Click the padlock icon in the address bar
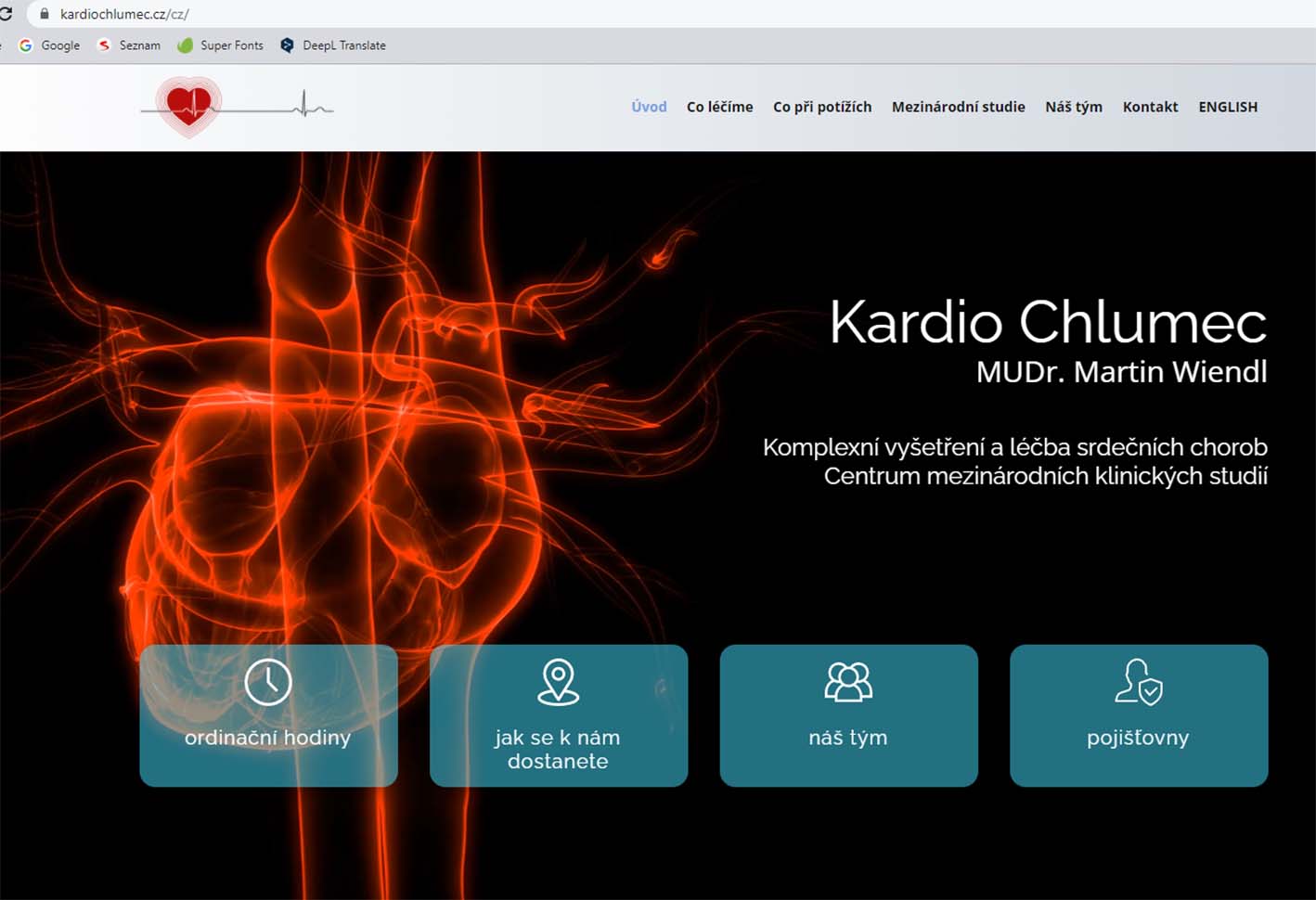This screenshot has height=900, width=1316. [44, 14]
